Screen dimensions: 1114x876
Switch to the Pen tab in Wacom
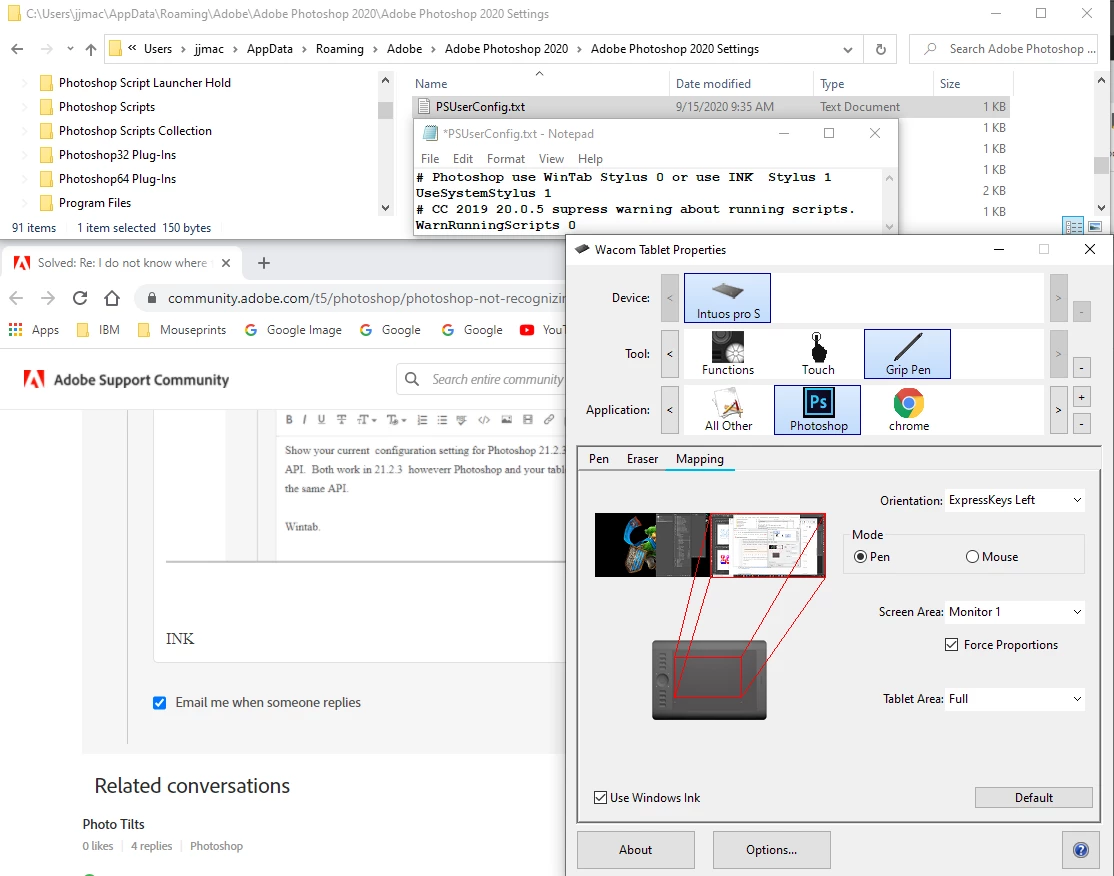[599, 459]
